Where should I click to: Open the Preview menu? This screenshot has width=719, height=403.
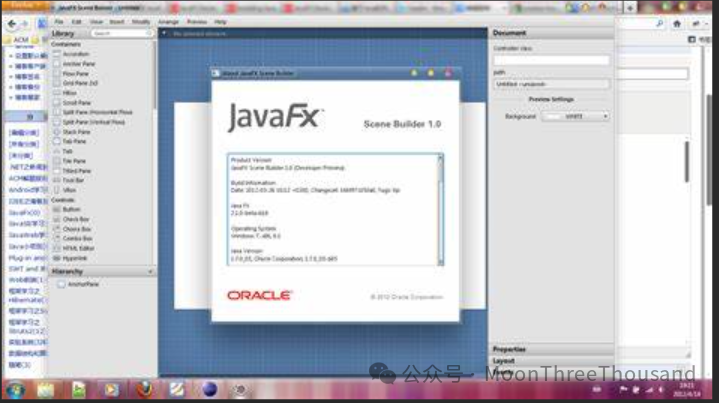197,21
